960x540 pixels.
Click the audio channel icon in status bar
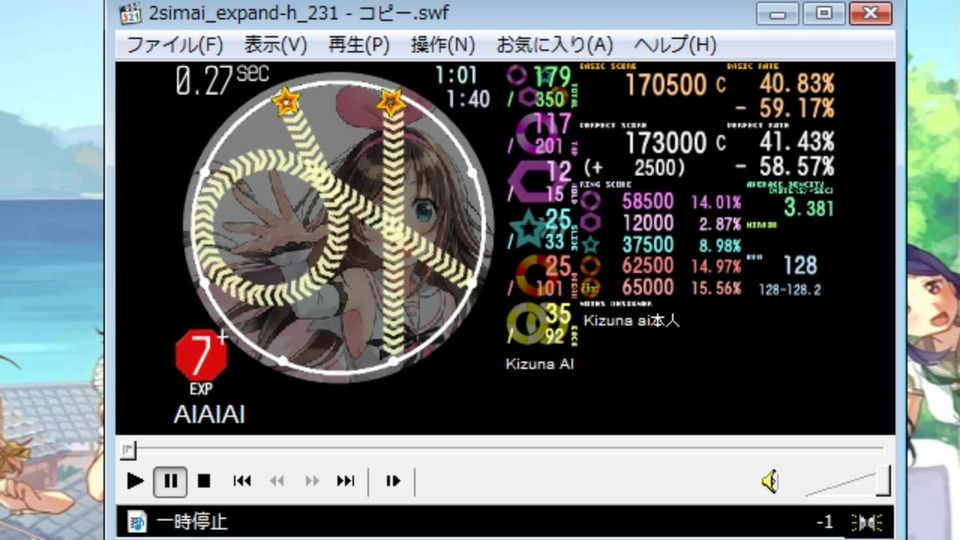point(867,522)
